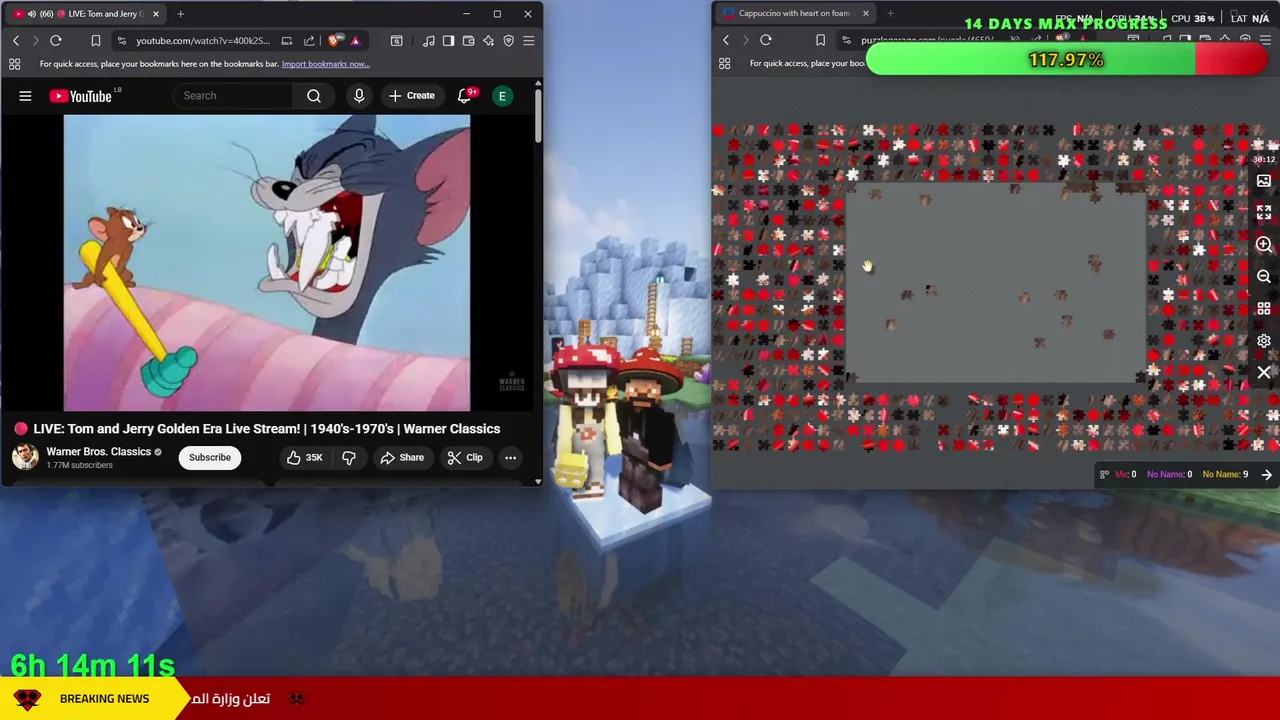Click the Import bookmarks now link
1280x720 pixels.
(325, 64)
